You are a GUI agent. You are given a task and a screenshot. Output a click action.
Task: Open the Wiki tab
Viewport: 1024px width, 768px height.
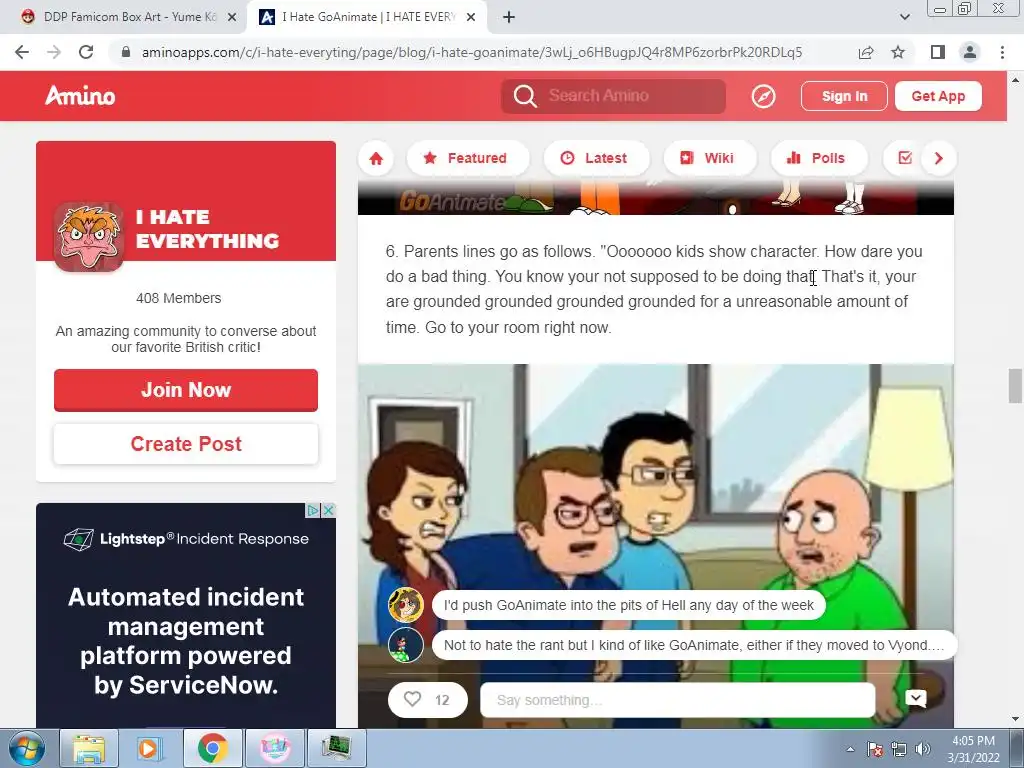pos(710,158)
